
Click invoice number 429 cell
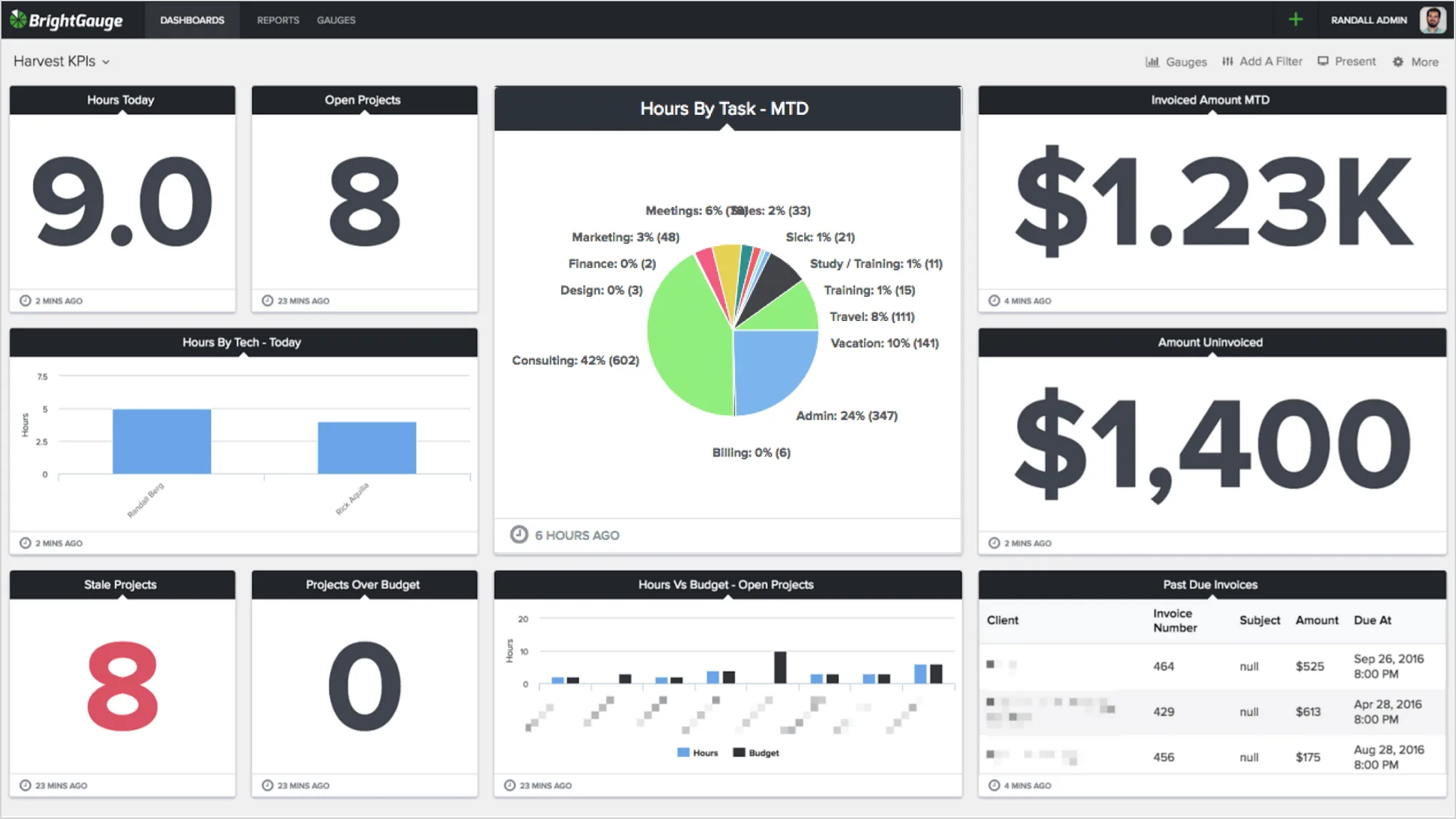coord(1163,712)
